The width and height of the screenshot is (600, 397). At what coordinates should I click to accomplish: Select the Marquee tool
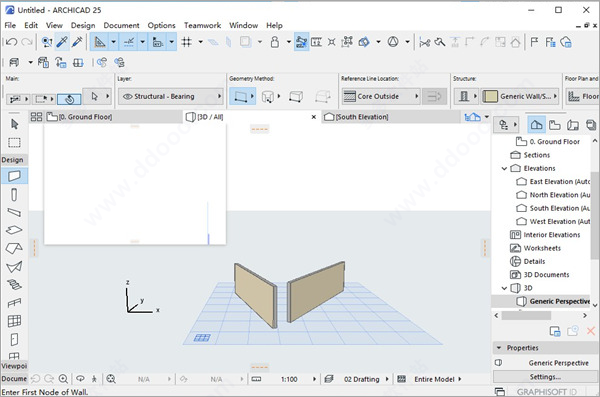coord(14,143)
